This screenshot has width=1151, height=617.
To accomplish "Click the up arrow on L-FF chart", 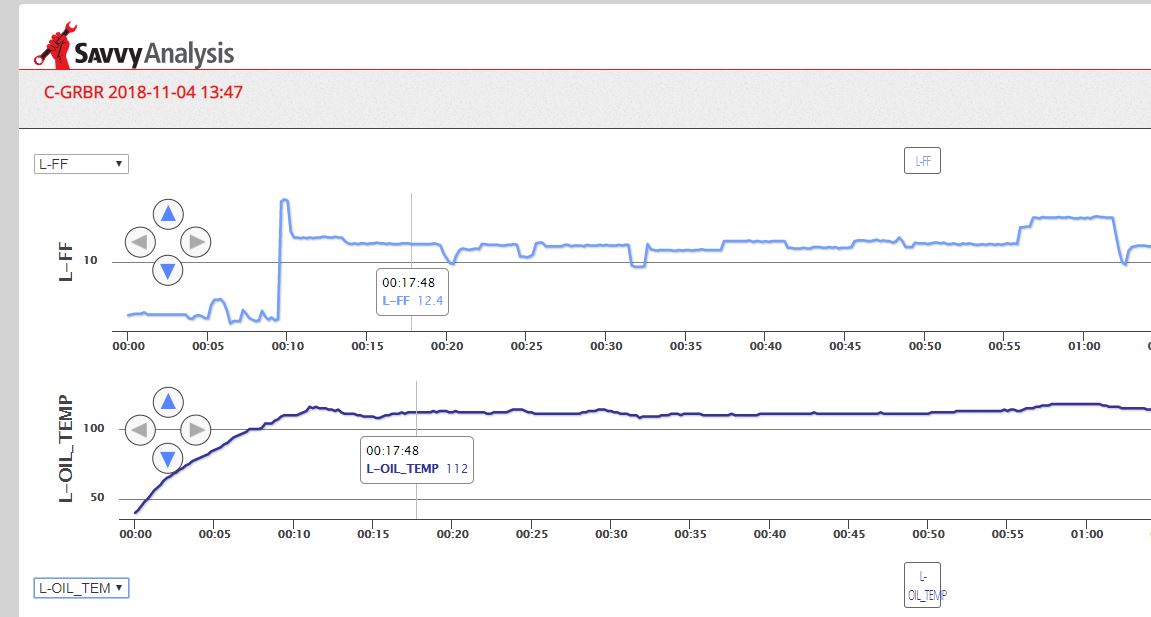I will click(x=168, y=213).
